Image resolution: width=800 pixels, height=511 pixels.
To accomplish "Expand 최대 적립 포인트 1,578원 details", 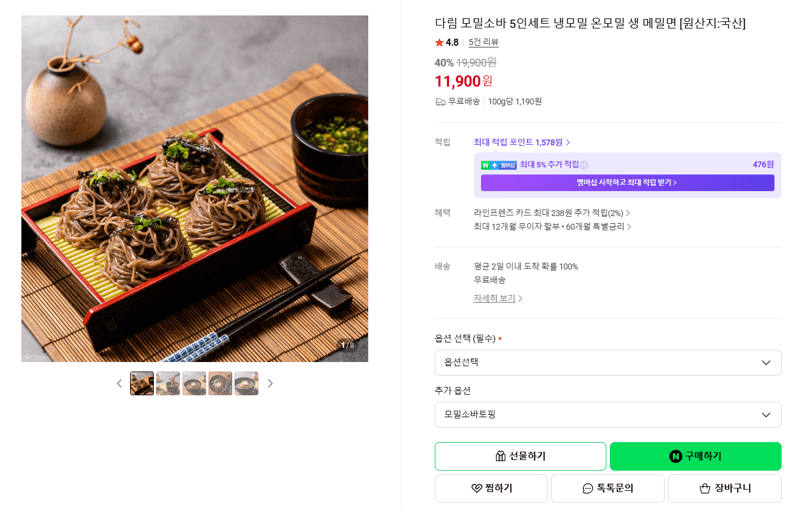I will click(521, 142).
